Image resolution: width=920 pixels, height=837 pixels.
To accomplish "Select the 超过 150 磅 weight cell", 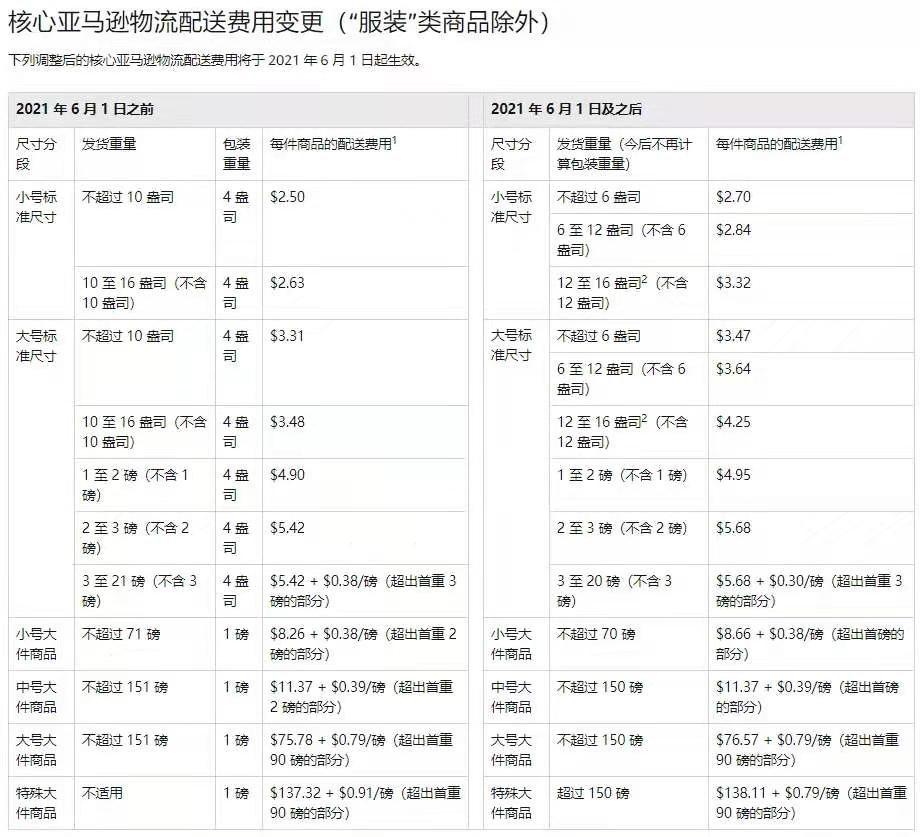I will point(593,793).
